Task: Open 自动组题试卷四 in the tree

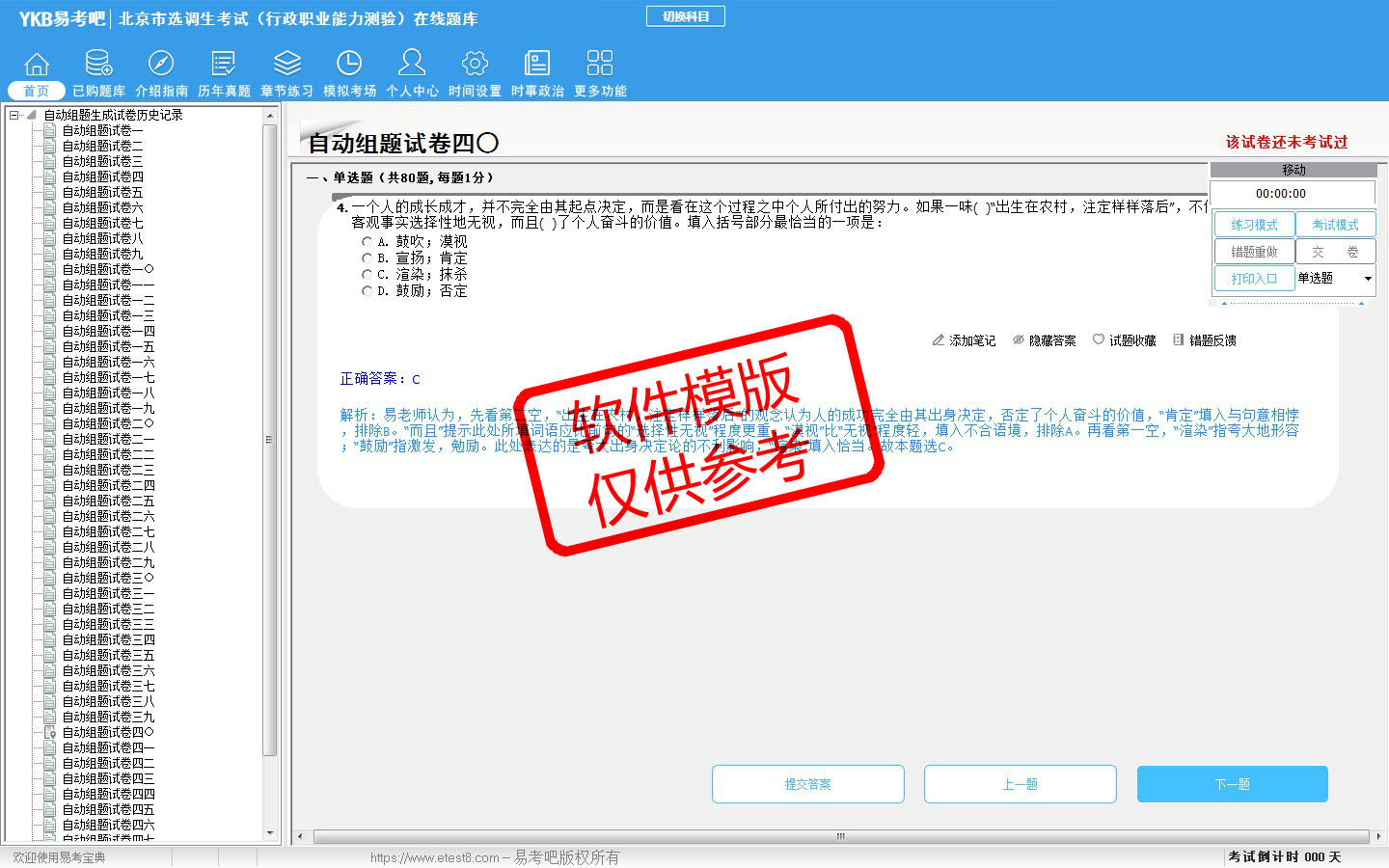Action: (x=102, y=176)
